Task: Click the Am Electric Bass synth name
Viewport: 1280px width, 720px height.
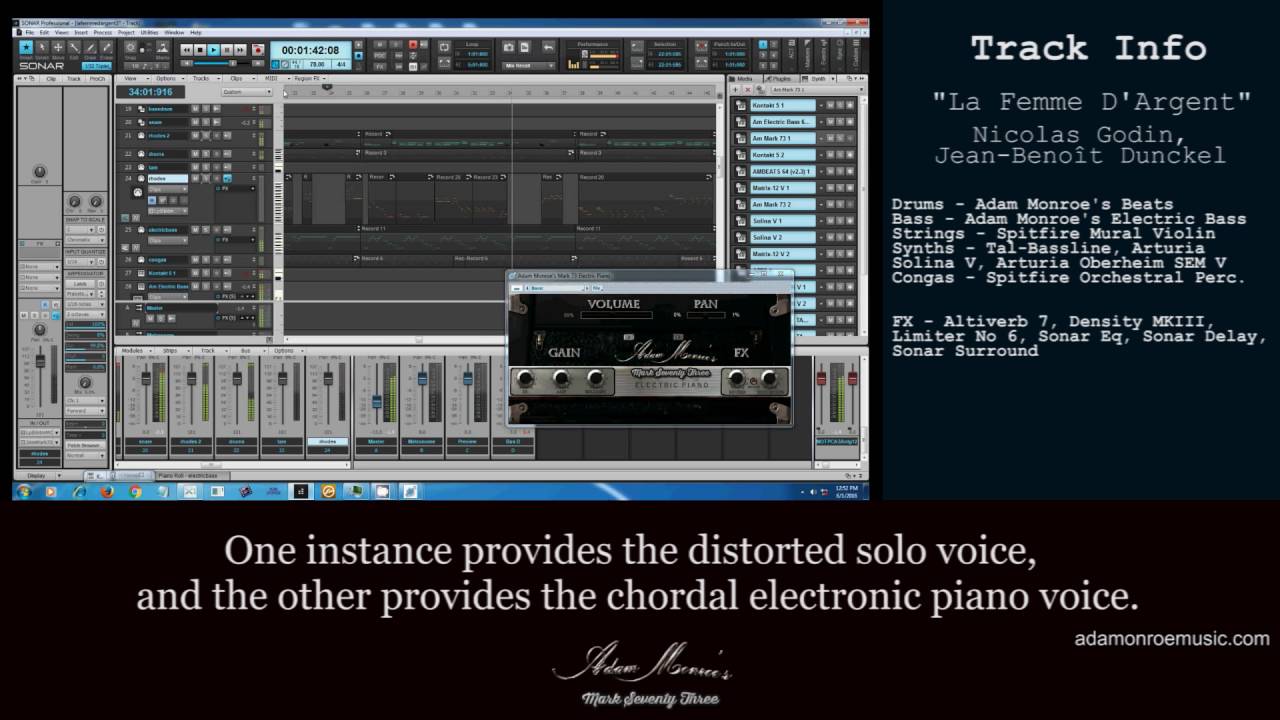Action: [x=783, y=122]
